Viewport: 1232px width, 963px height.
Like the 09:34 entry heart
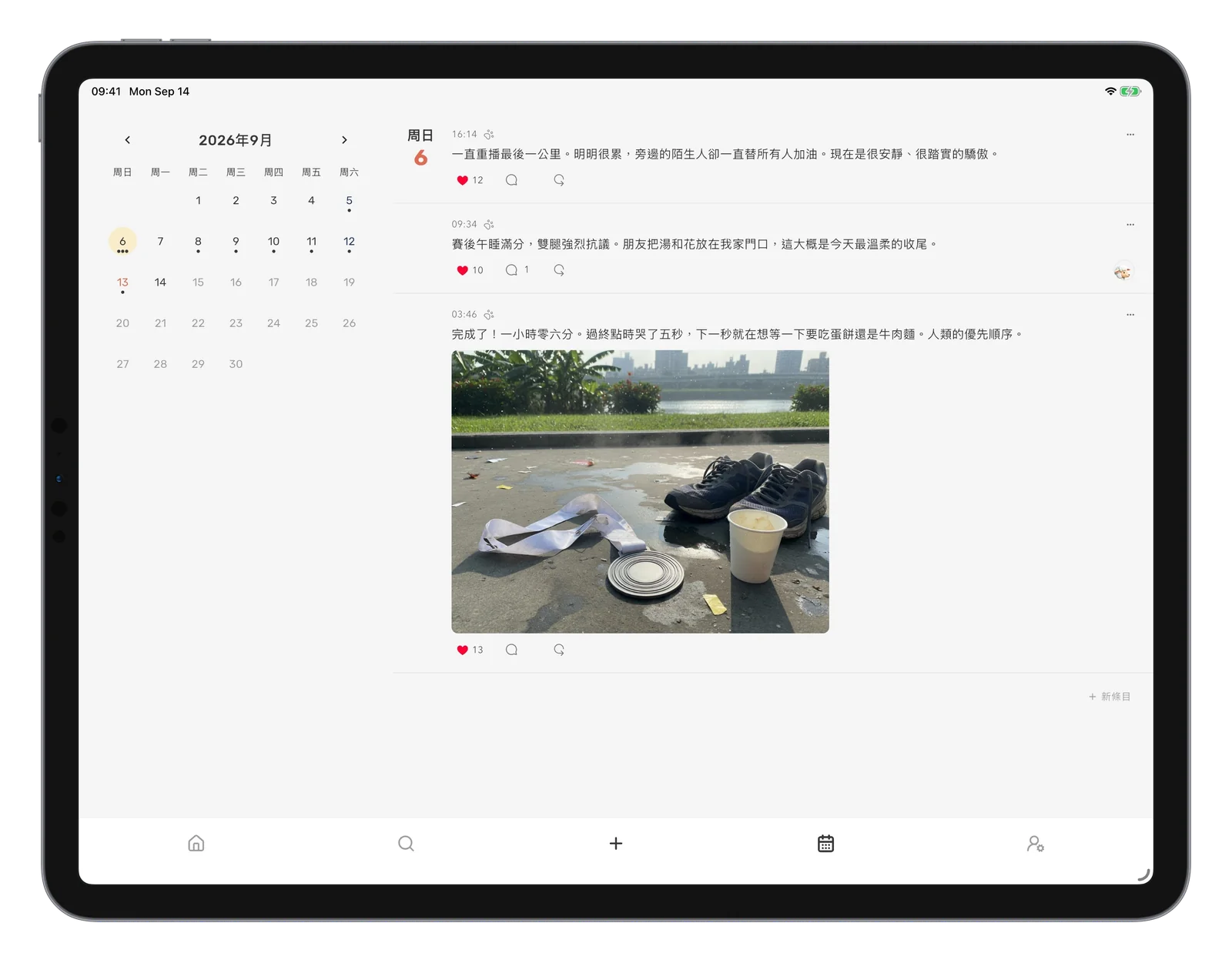462,270
